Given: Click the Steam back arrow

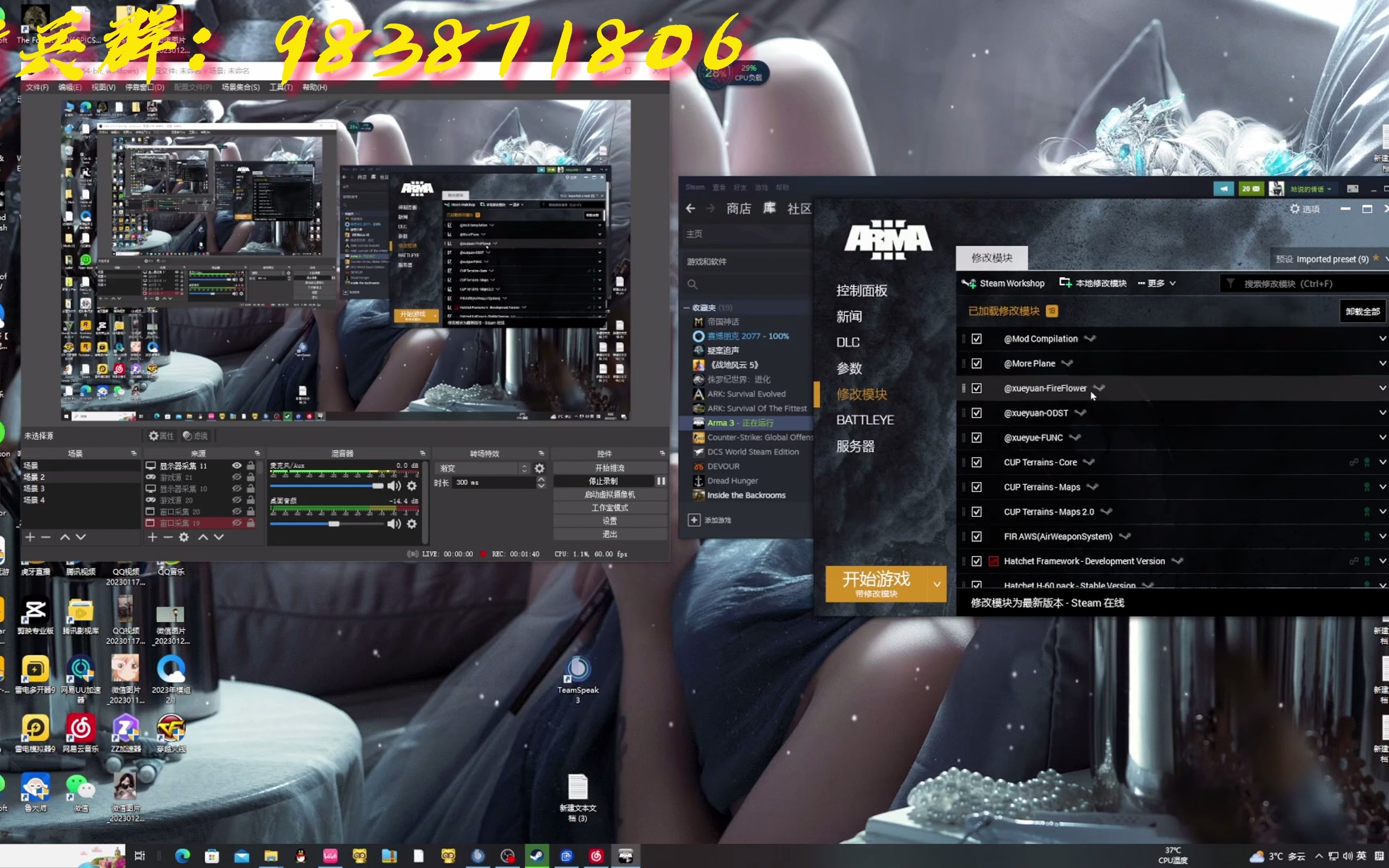Looking at the screenshot, I should 690,209.
